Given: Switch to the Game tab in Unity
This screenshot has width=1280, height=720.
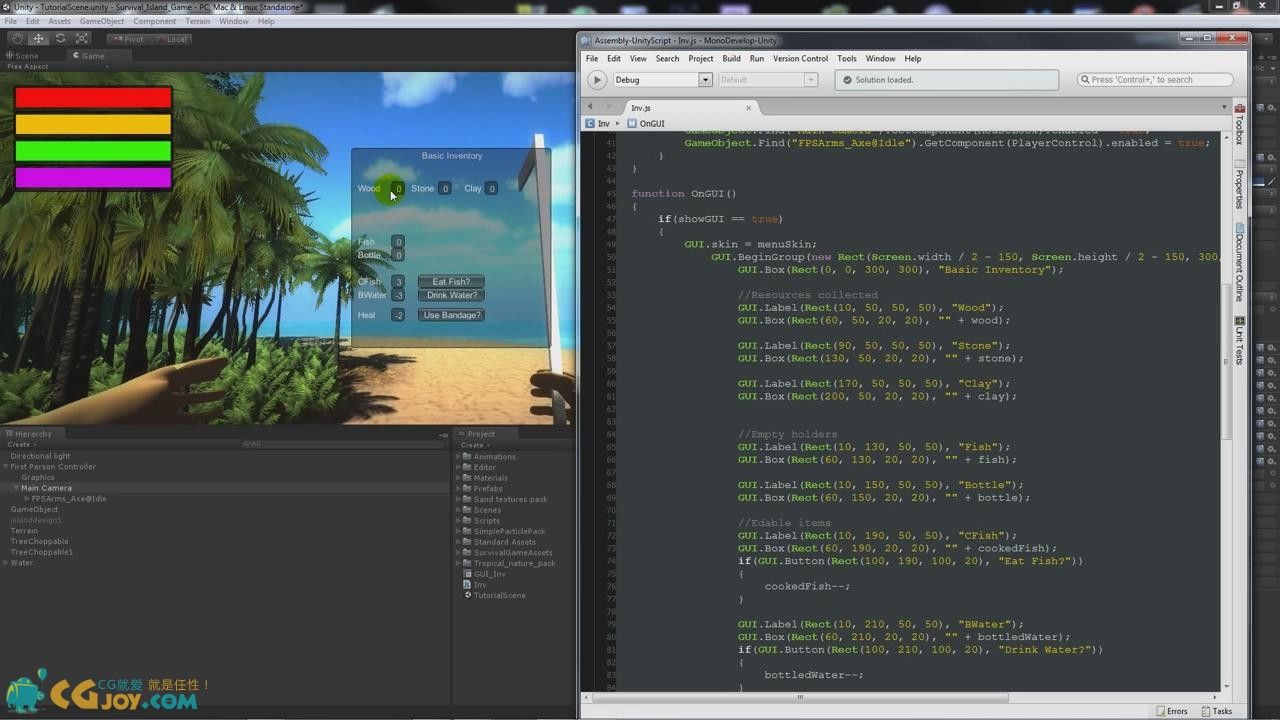Looking at the screenshot, I should point(88,56).
